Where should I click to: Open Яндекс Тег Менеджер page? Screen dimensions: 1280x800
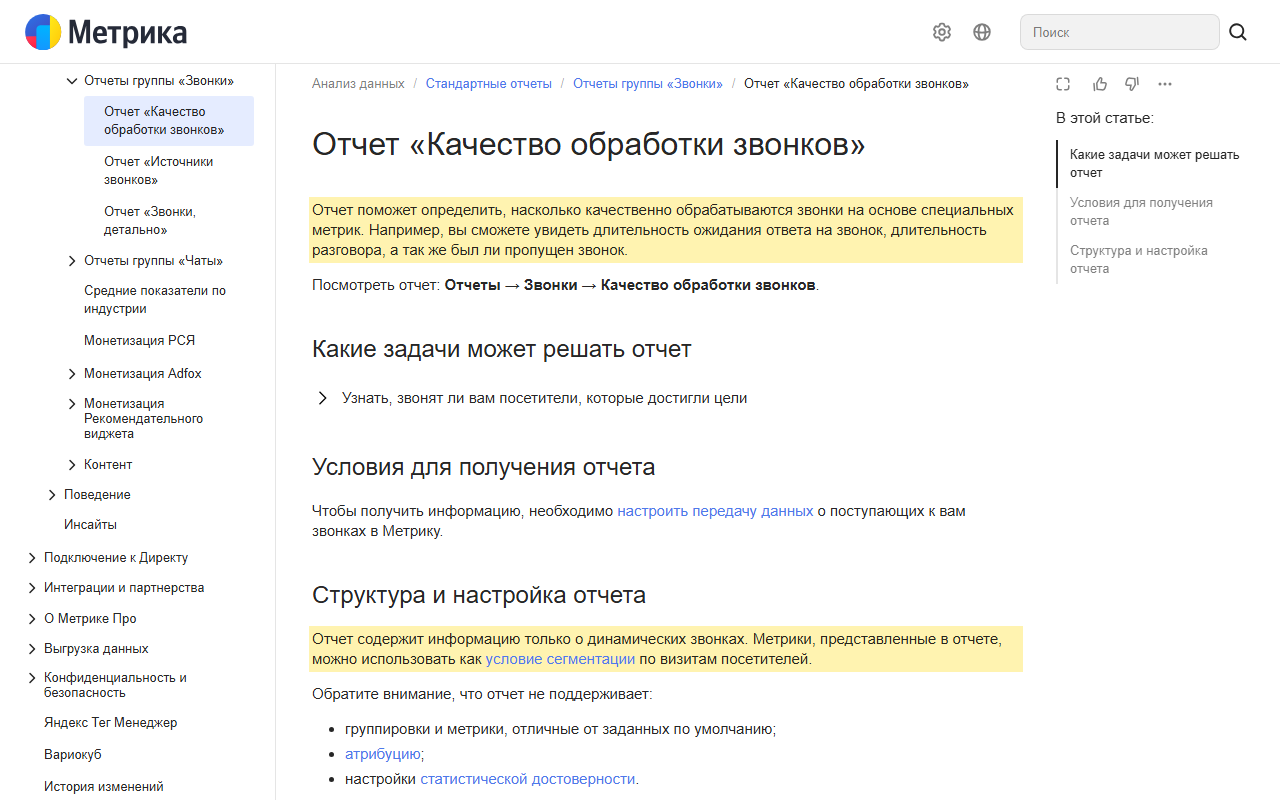(x=110, y=723)
